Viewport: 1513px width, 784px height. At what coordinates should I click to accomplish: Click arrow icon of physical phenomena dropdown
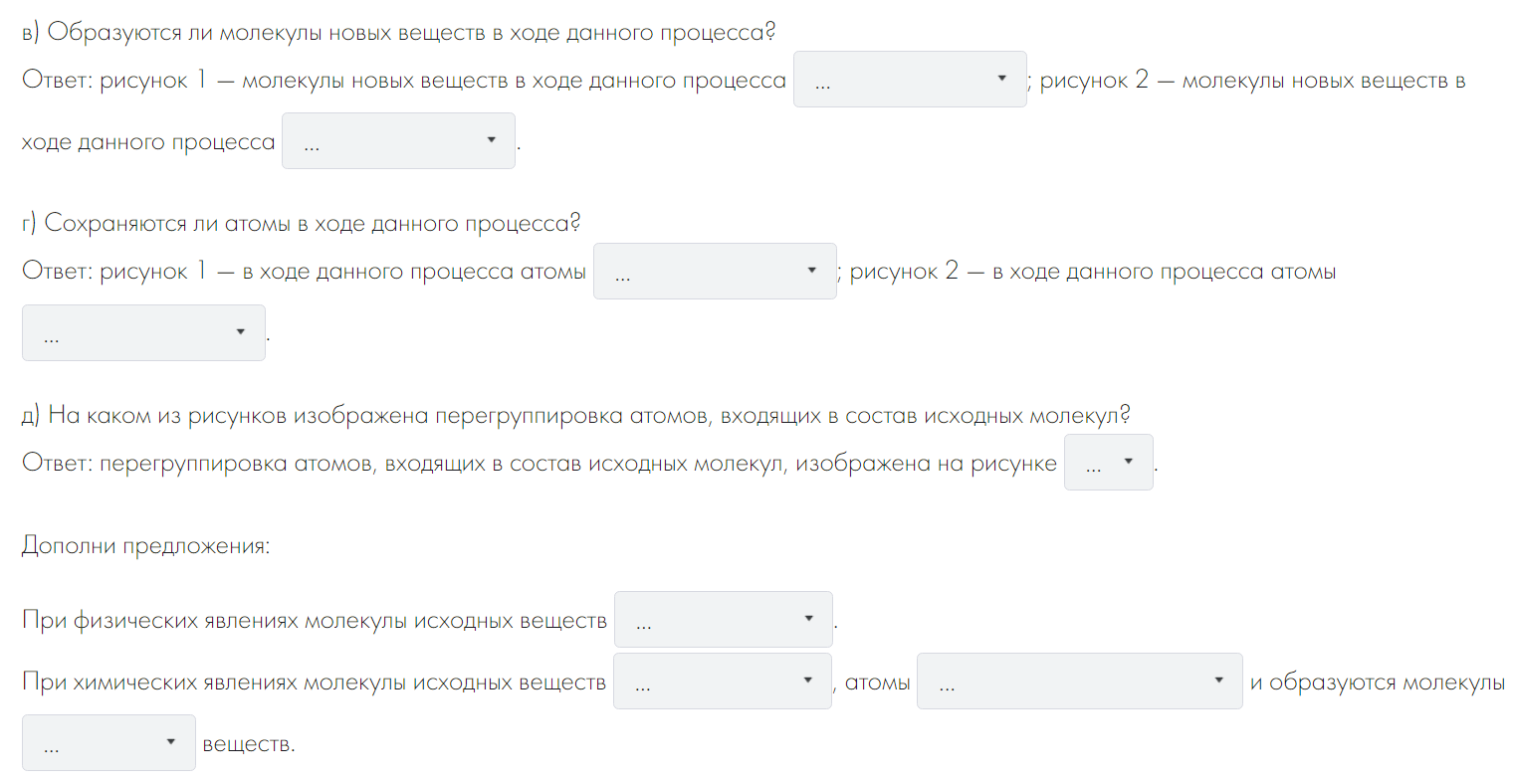click(x=808, y=619)
